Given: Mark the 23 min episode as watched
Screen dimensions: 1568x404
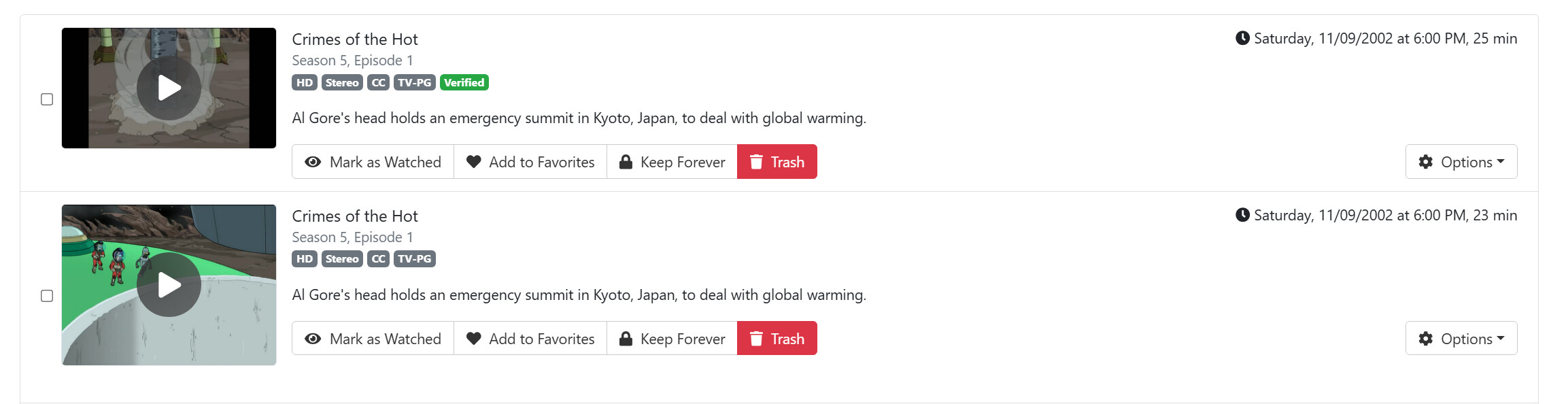Looking at the screenshot, I should [373, 339].
